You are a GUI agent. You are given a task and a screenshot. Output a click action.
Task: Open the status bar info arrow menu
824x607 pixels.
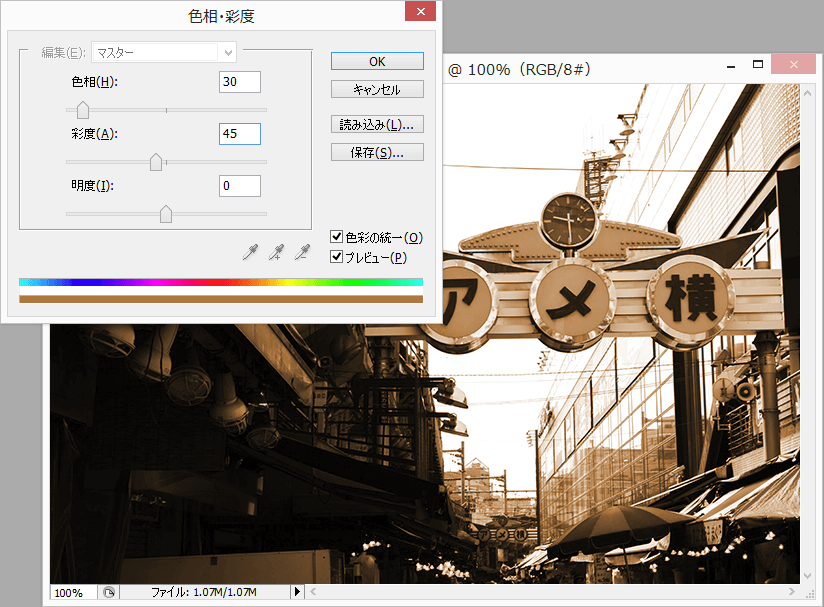(297, 592)
